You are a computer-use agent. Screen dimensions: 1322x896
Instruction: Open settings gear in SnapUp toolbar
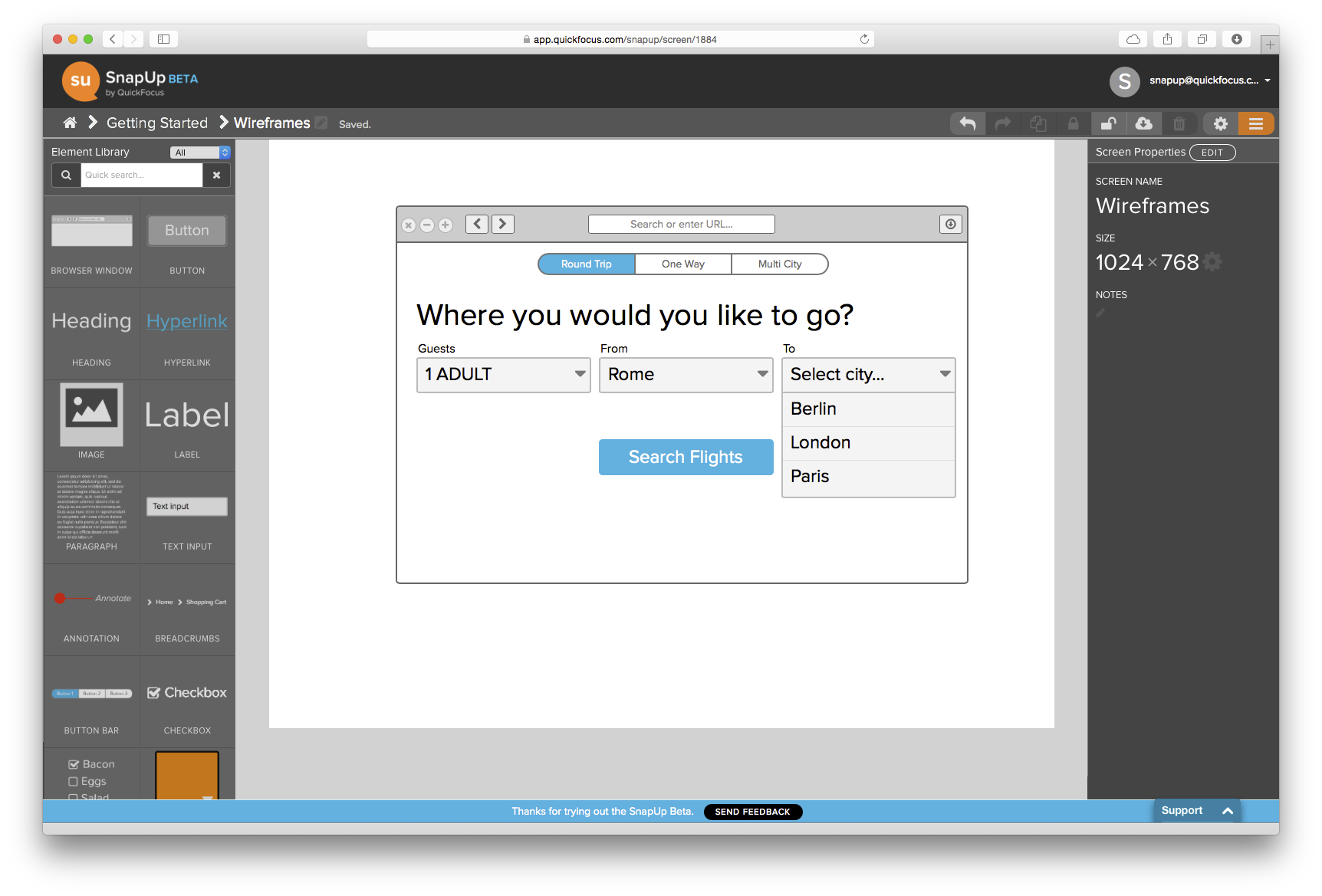[x=1221, y=123]
